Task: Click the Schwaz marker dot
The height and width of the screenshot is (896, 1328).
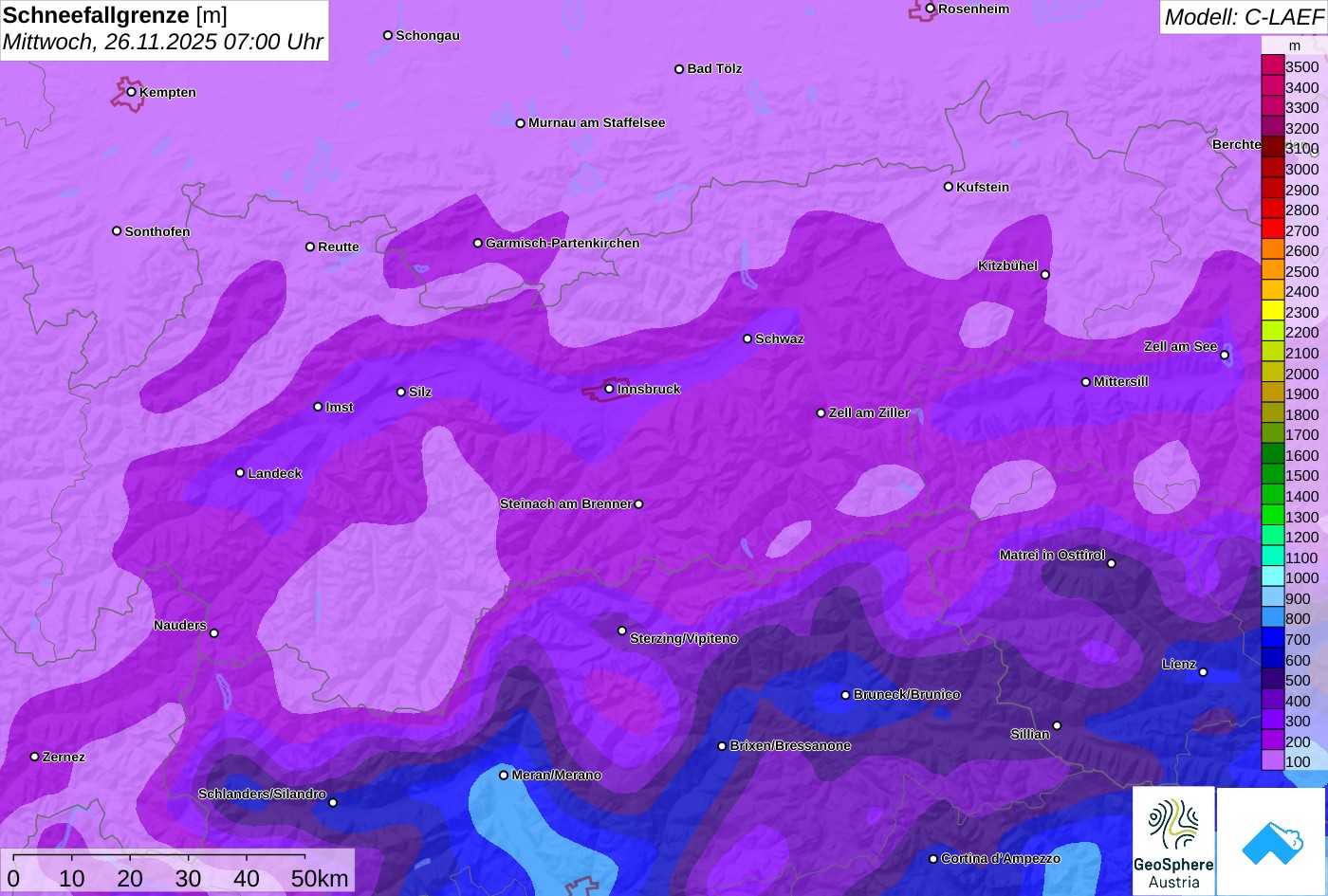Action: tap(747, 338)
